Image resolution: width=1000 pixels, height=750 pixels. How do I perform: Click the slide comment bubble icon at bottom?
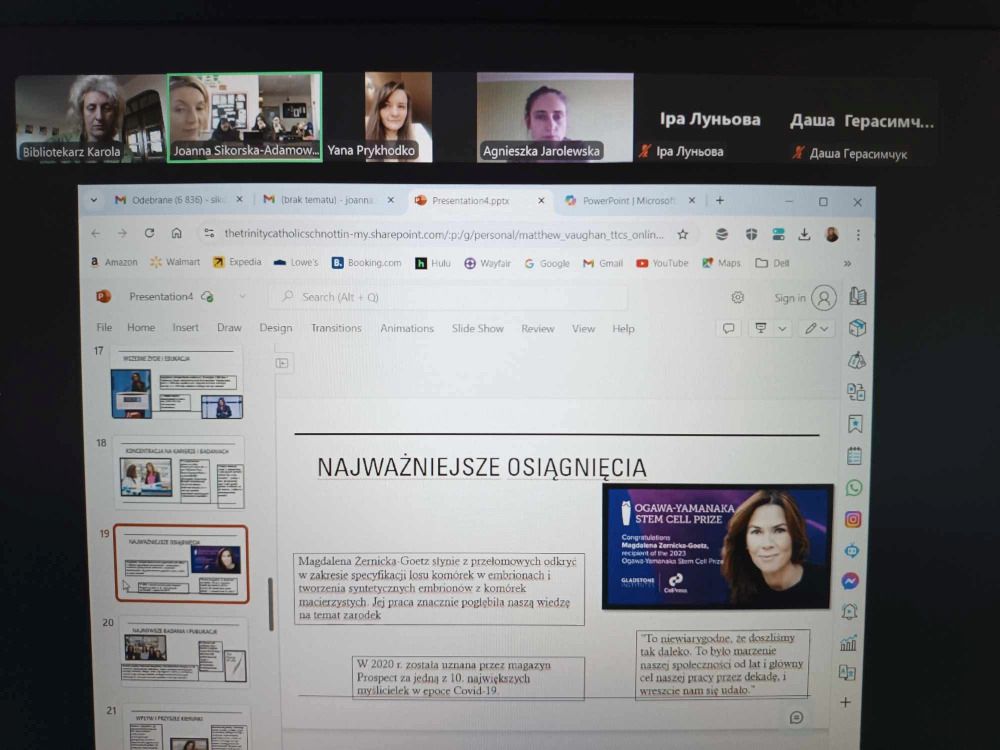[x=796, y=718]
